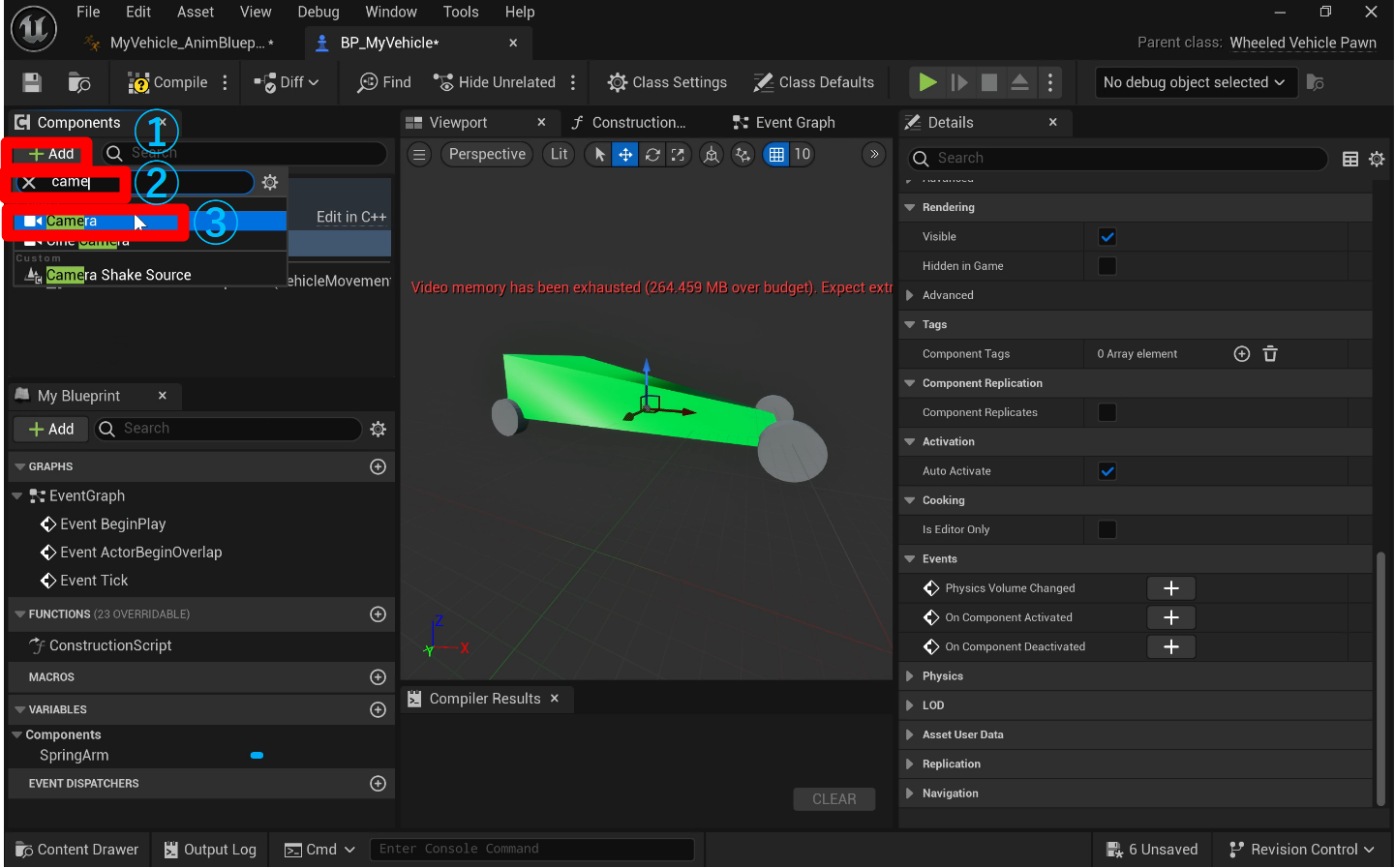This screenshot has width=1395, height=868.
Task: Enable the Is Editor Only checkbox
Action: (x=1107, y=529)
